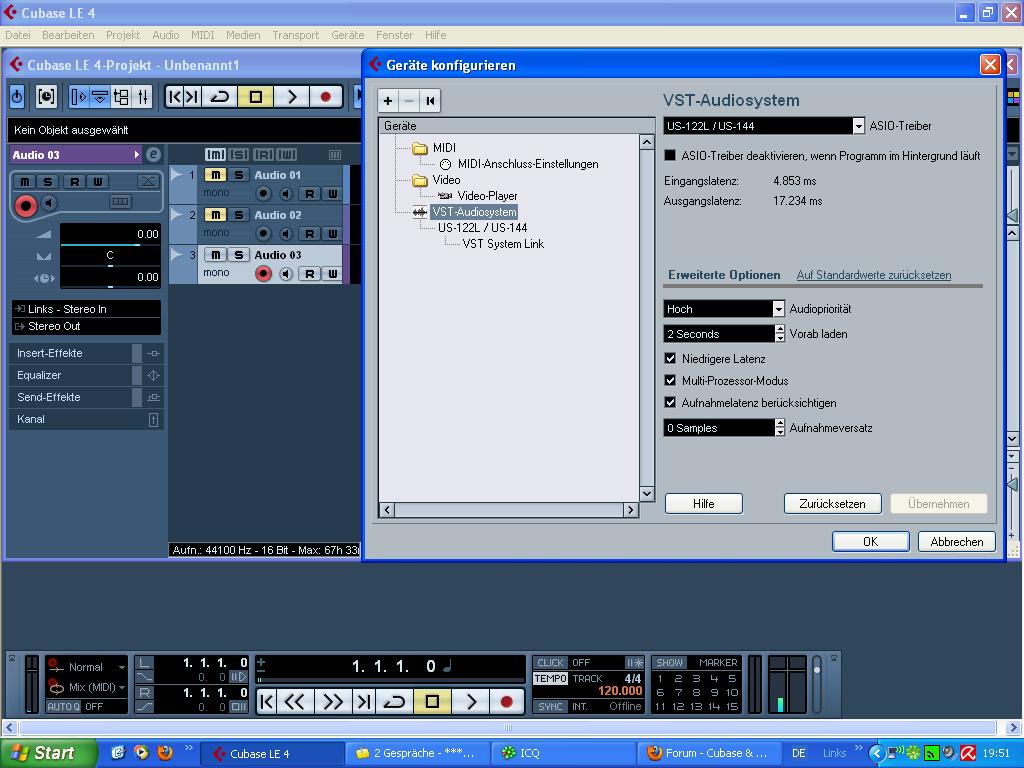This screenshot has height=768, width=1024.
Task: Go to previous marker in project toolbar
Action: [x=174, y=97]
